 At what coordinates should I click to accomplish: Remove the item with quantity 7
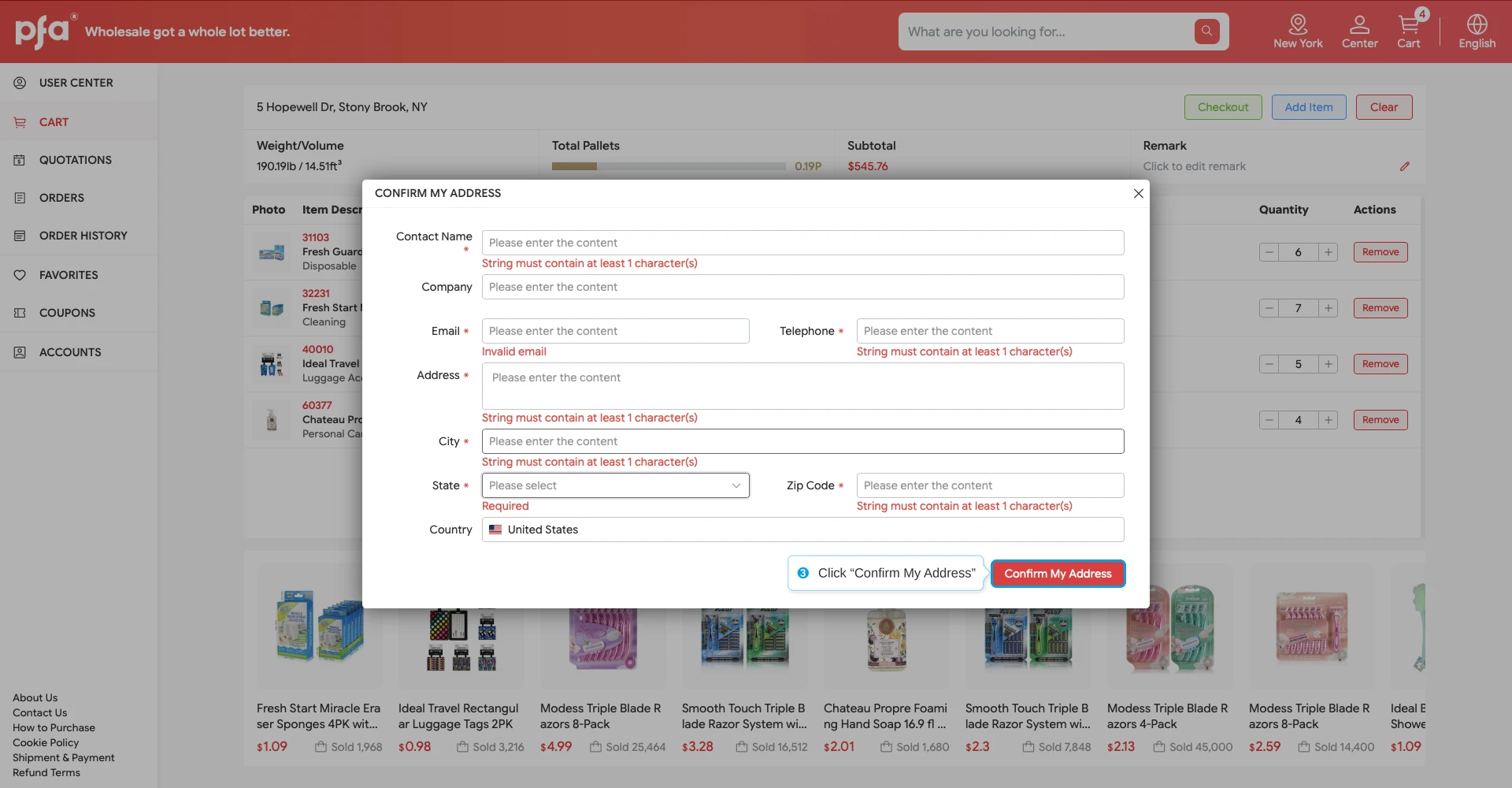pyautogui.click(x=1380, y=308)
